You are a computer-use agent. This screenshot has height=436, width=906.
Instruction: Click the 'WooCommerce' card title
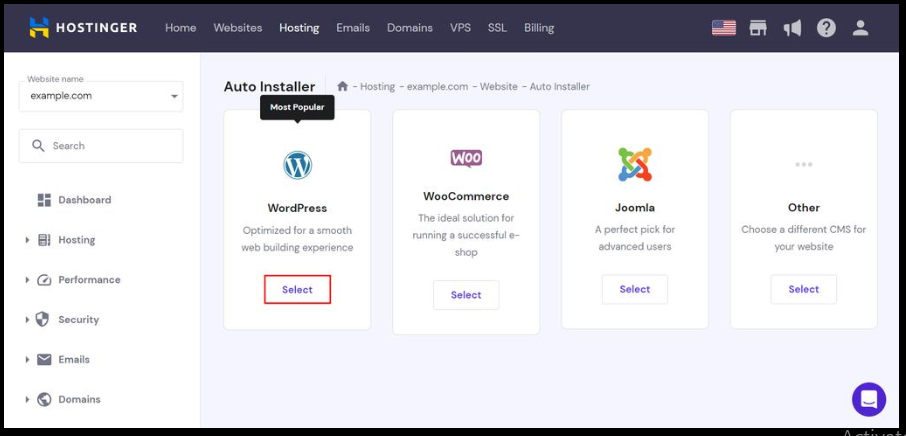pyautogui.click(x=466, y=196)
